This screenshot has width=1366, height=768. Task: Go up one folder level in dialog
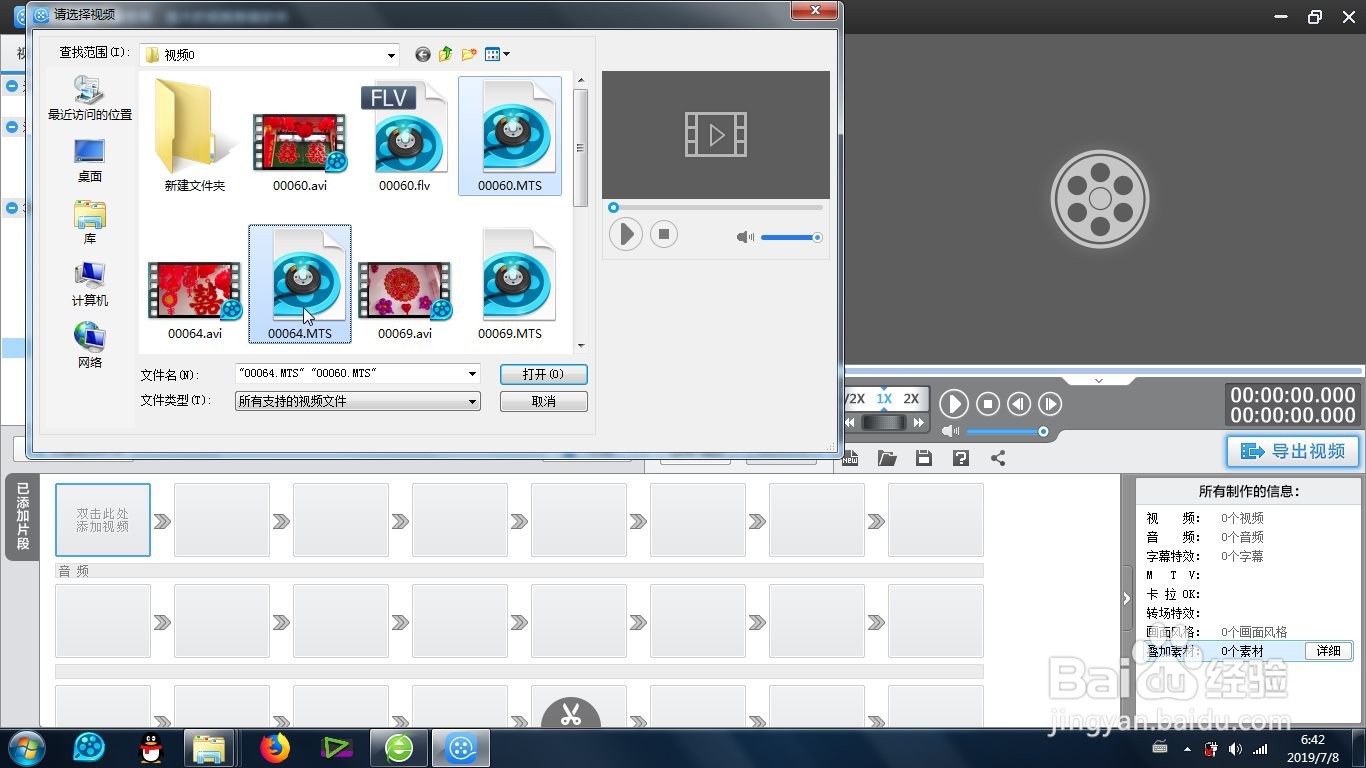point(445,55)
